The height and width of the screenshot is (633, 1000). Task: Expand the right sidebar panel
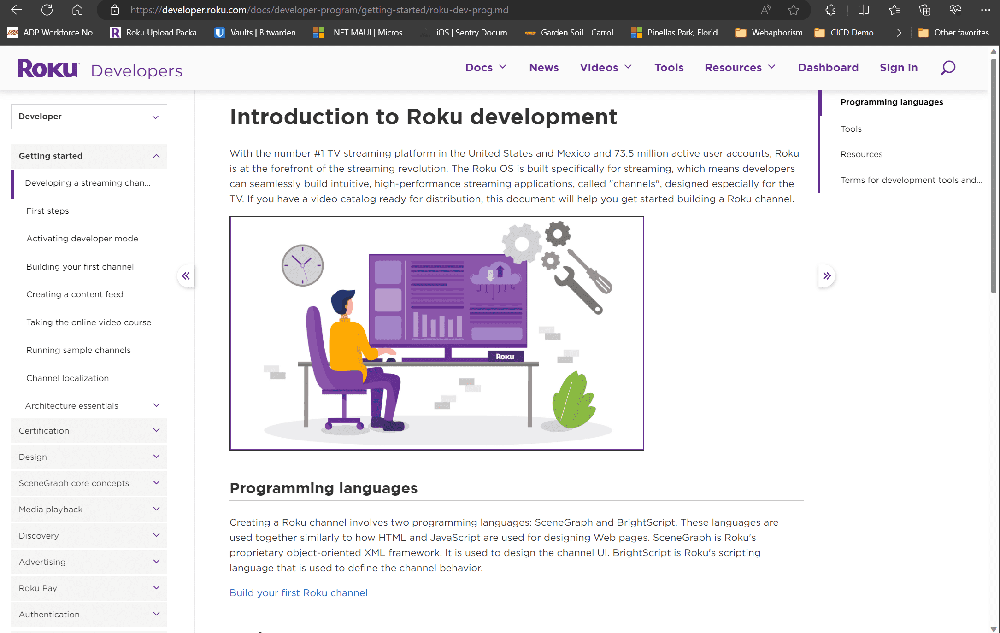[826, 276]
